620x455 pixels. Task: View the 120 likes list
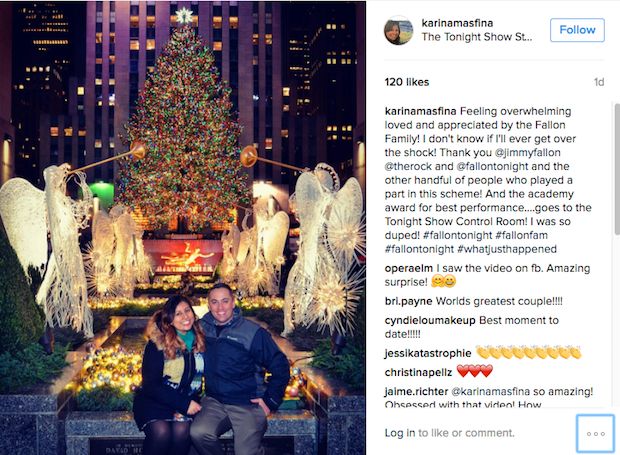[406, 82]
